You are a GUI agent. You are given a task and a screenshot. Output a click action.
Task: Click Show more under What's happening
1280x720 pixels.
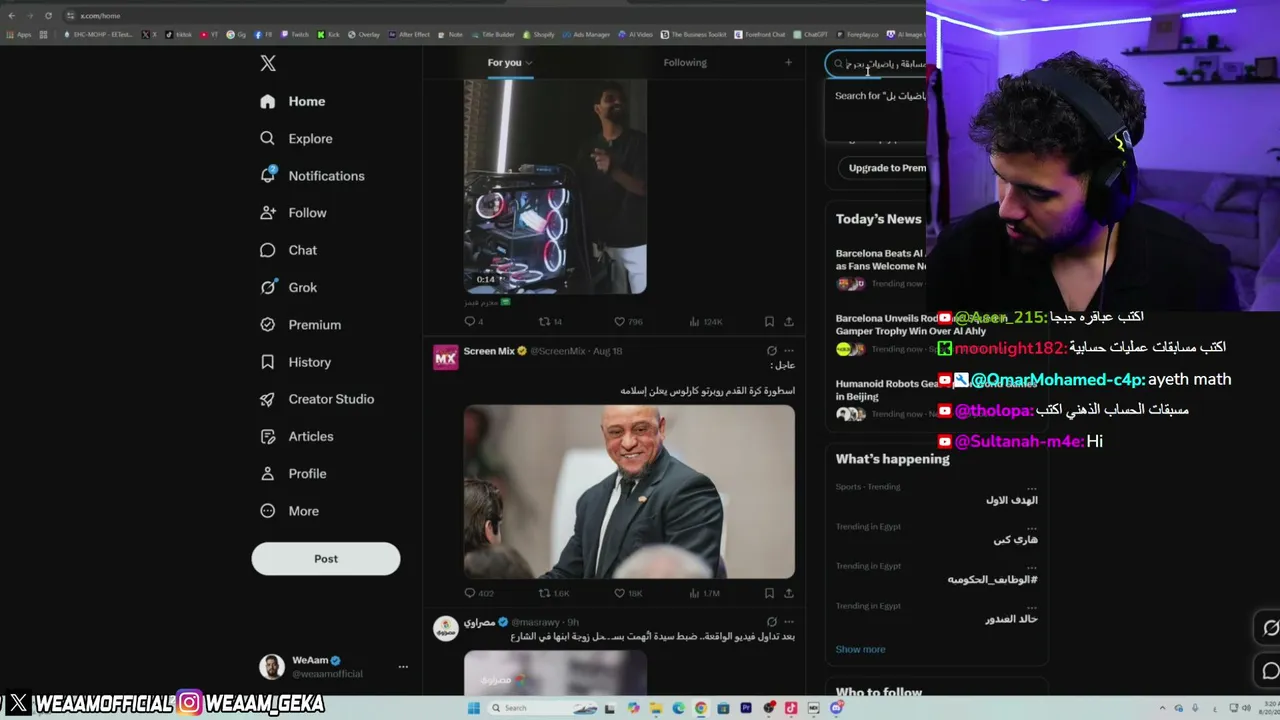click(860, 650)
